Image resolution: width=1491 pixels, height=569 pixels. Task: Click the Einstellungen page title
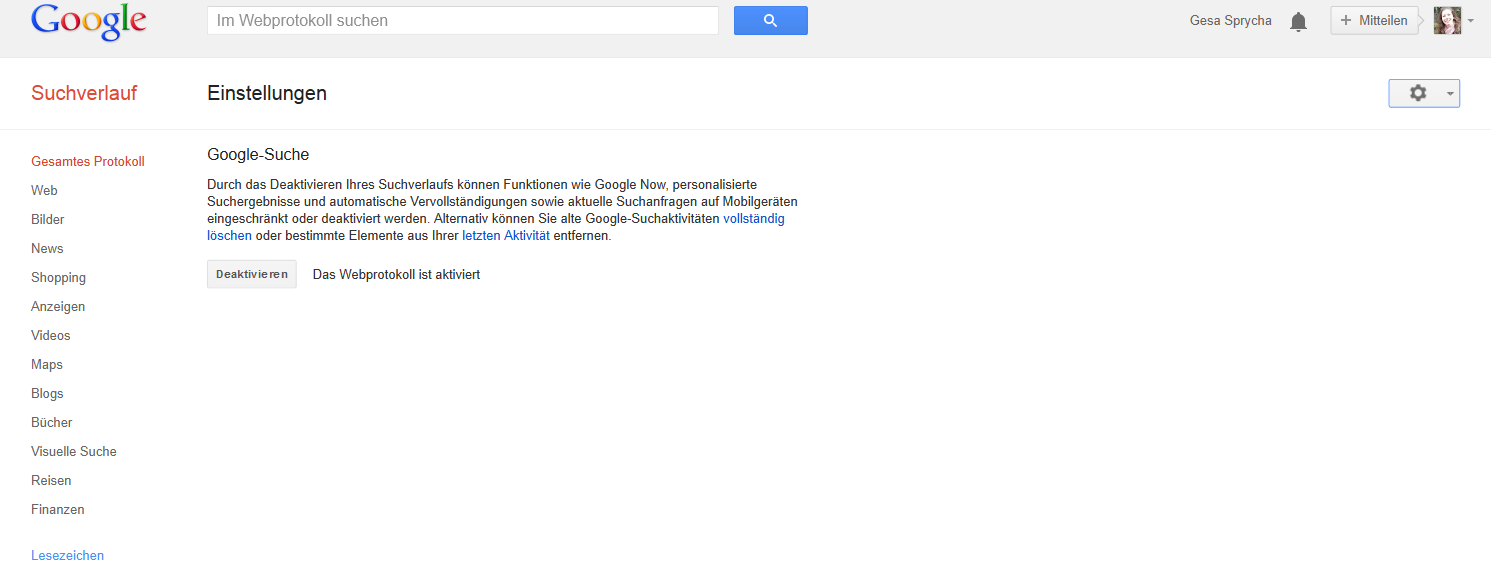[267, 93]
